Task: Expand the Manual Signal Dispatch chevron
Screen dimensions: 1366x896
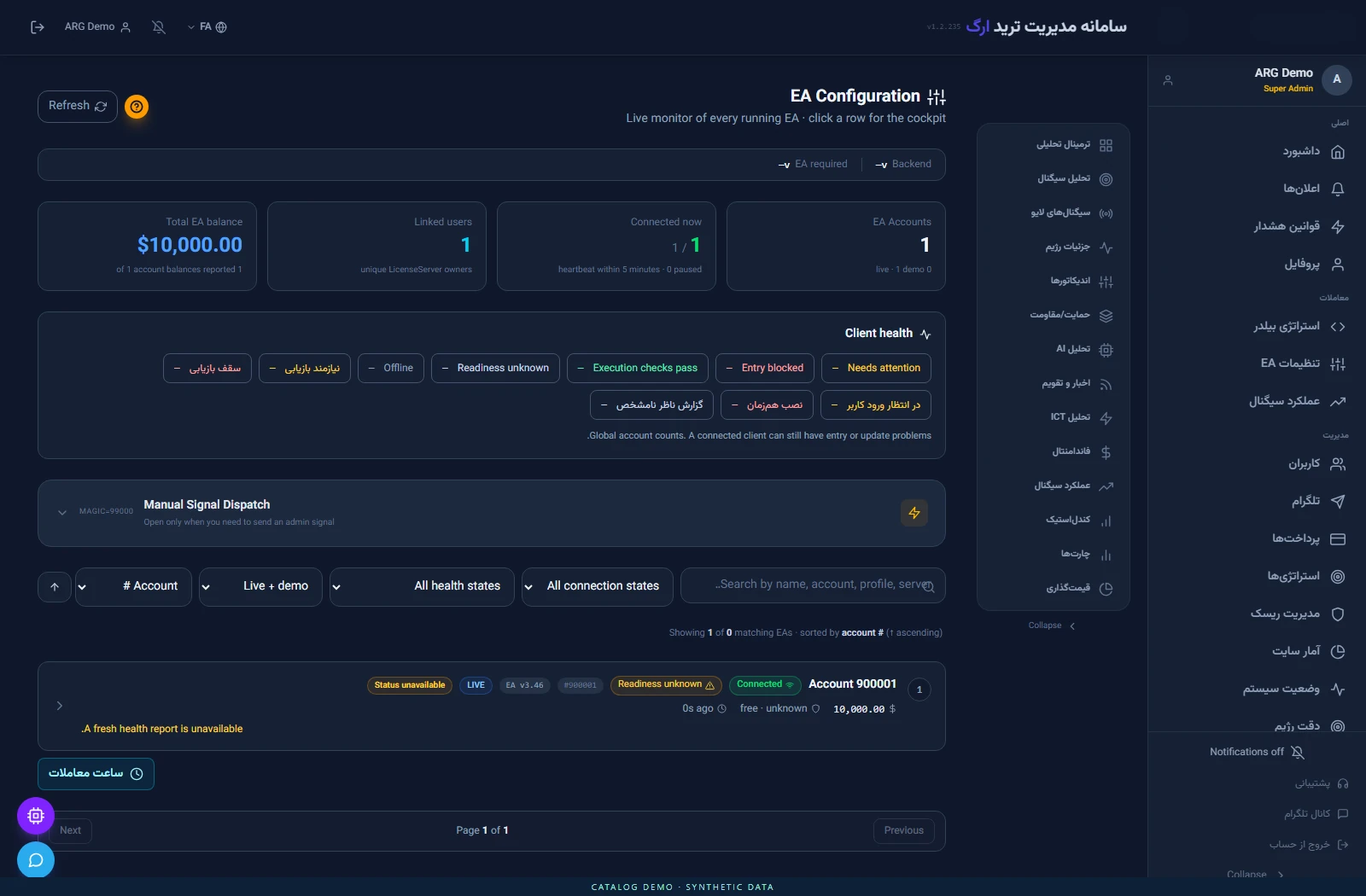Action: 62,513
